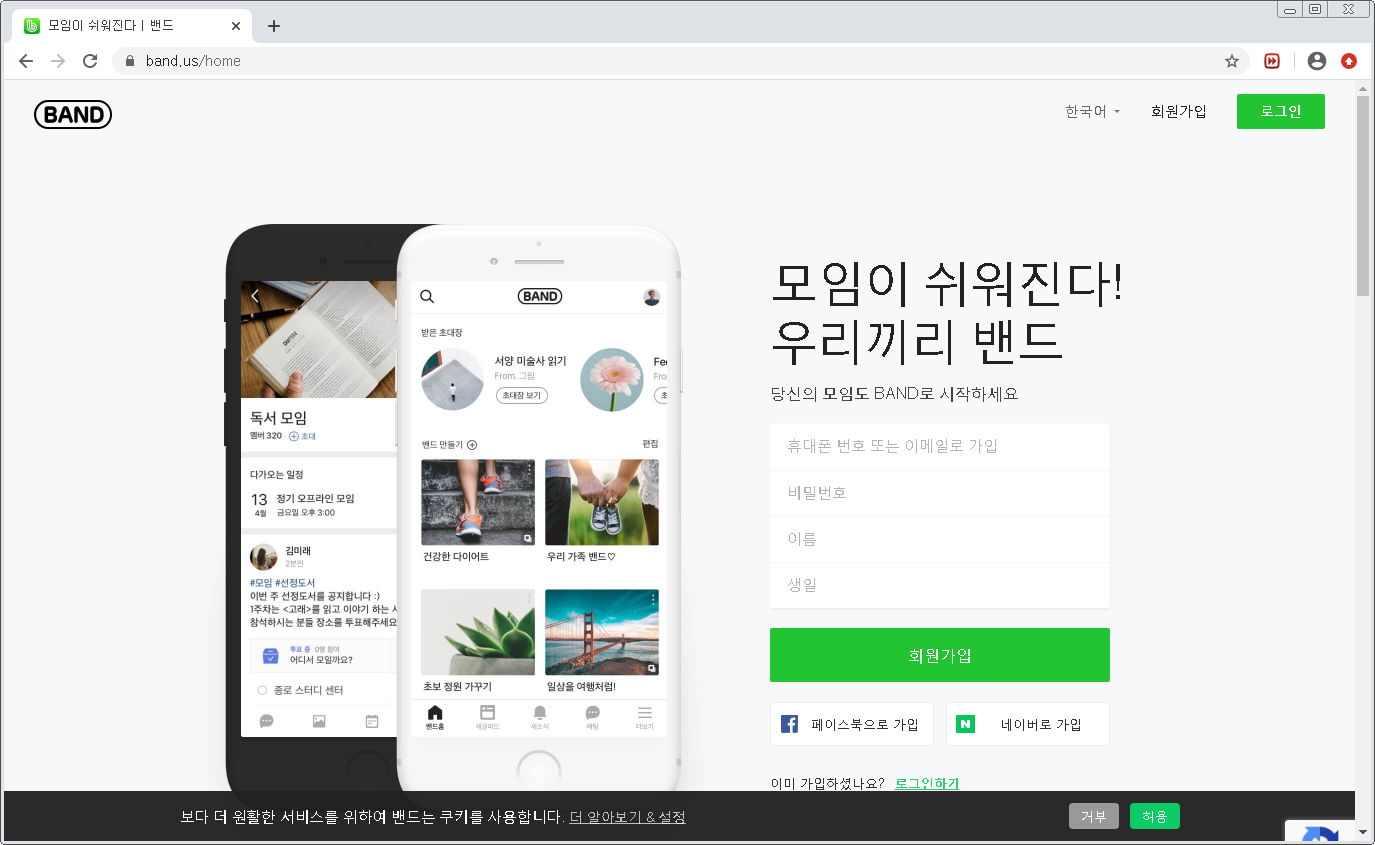Focus the 휴대폰 번호 또는 이메일 field
Screen dimensions: 1375x845
pos(940,447)
